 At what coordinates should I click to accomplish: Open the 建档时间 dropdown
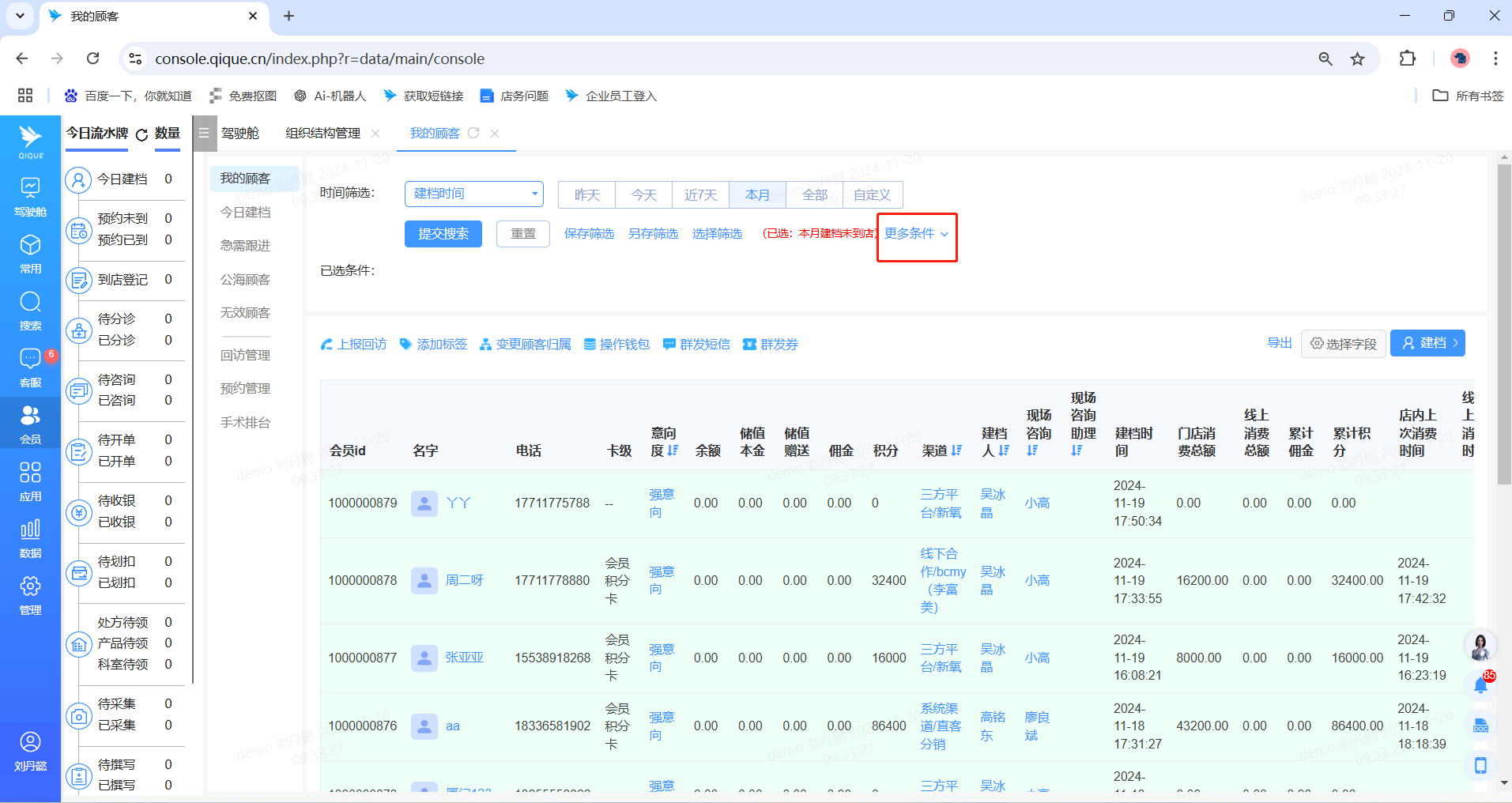pyautogui.click(x=473, y=194)
